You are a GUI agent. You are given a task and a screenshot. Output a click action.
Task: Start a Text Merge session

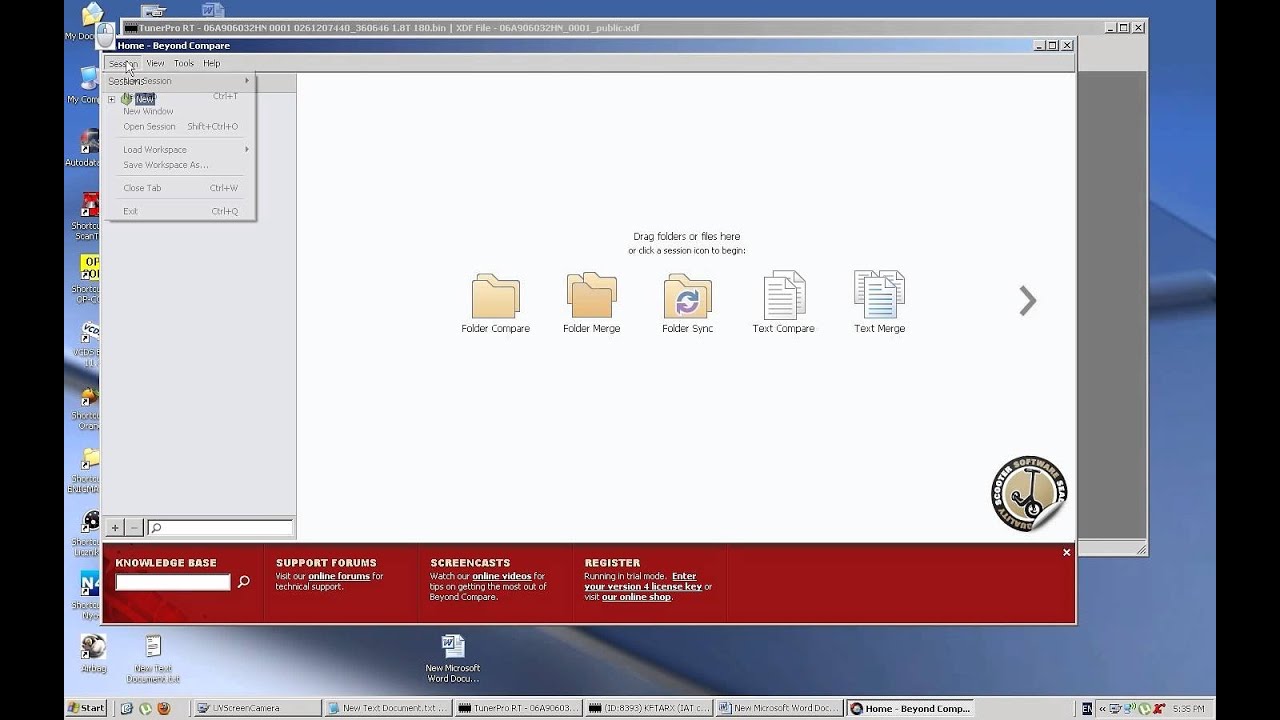click(x=879, y=302)
